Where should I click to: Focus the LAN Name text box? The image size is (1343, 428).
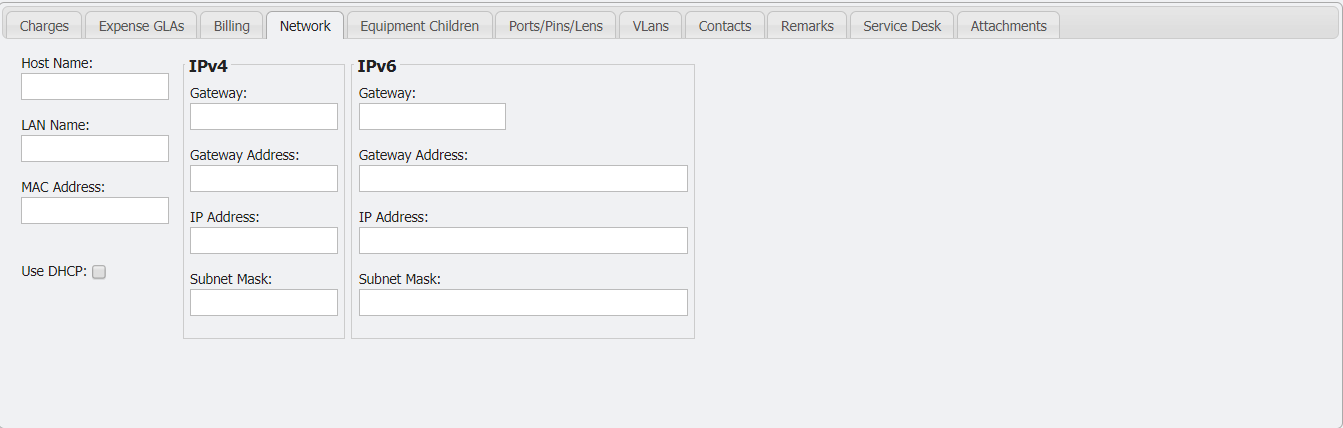pyautogui.click(x=95, y=149)
